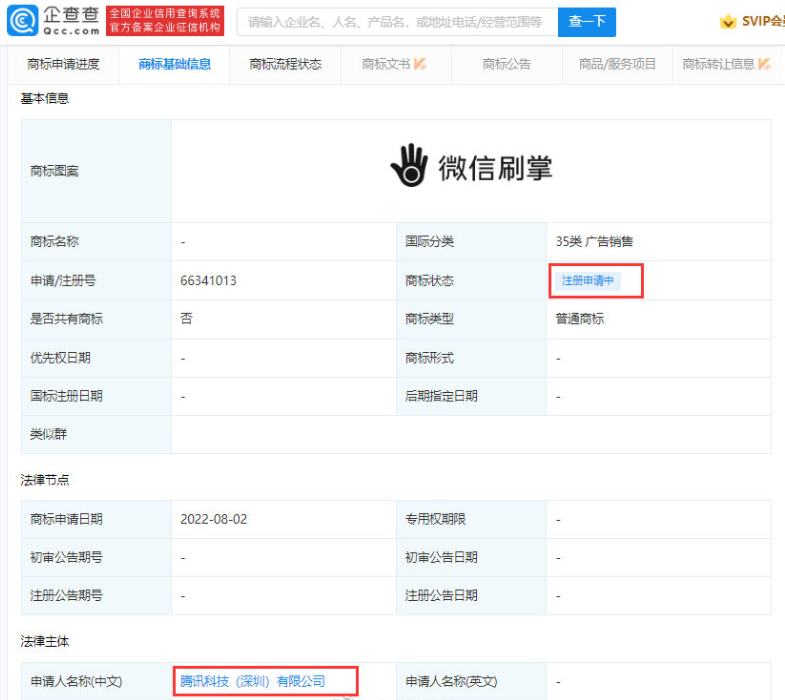View the 商品/服务项目 tab

(x=617, y=64)
